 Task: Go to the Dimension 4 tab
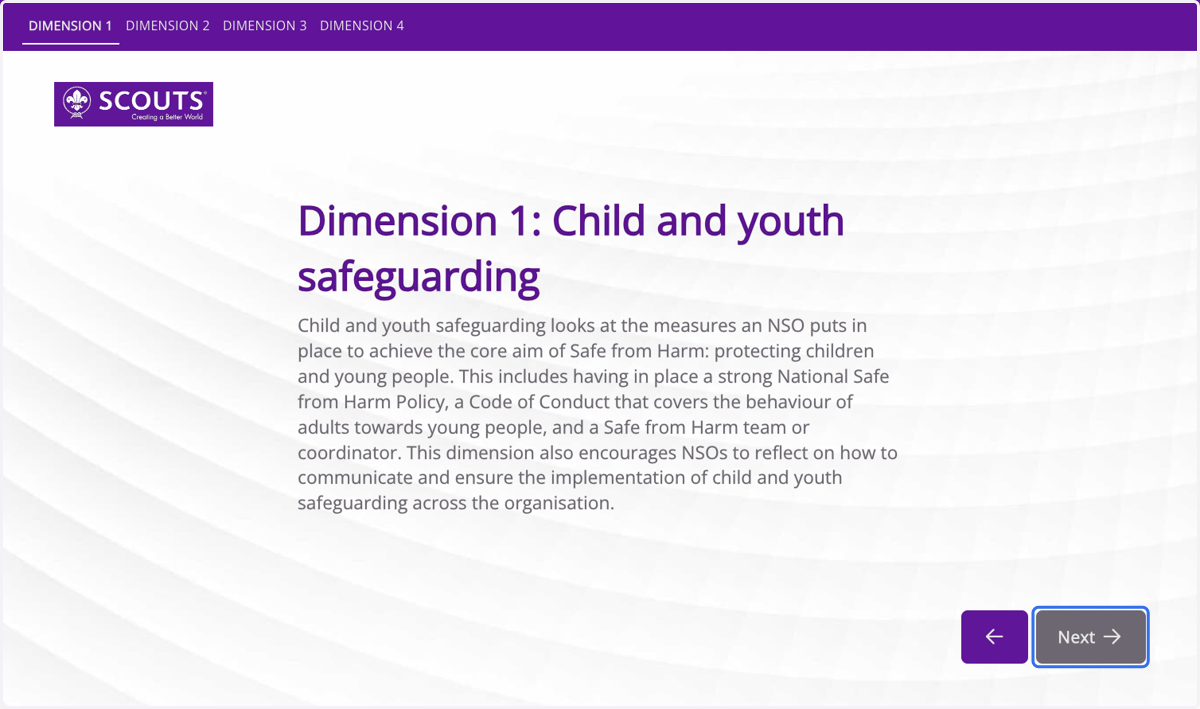click(362, 26)
